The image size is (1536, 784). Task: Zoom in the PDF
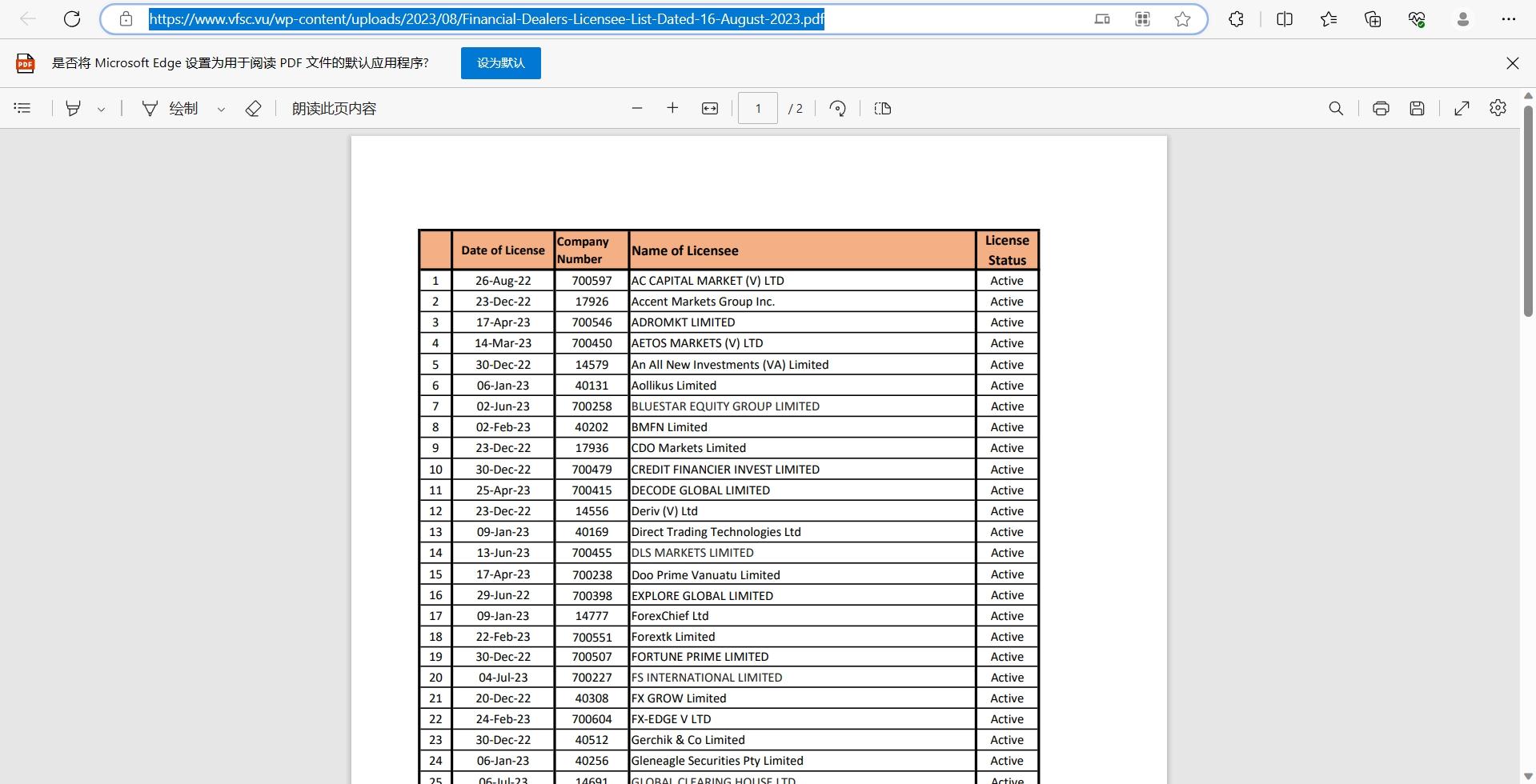(x=672, y=108)
